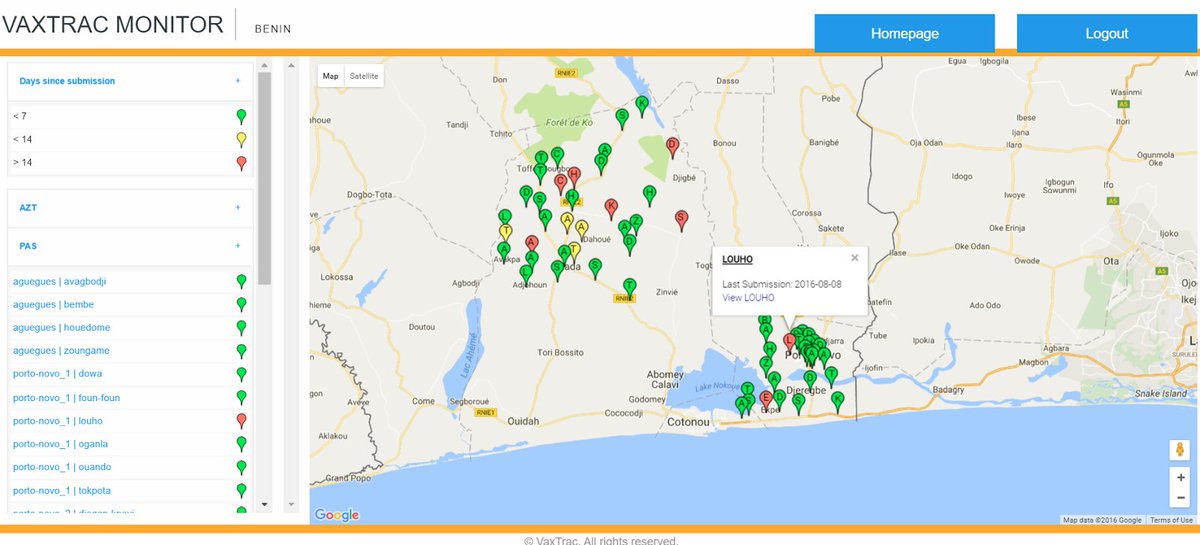Click red status pin beside porto-novo_1 | louho
Viewport: 1200px width, 545px height.
[x=241, y=420]
